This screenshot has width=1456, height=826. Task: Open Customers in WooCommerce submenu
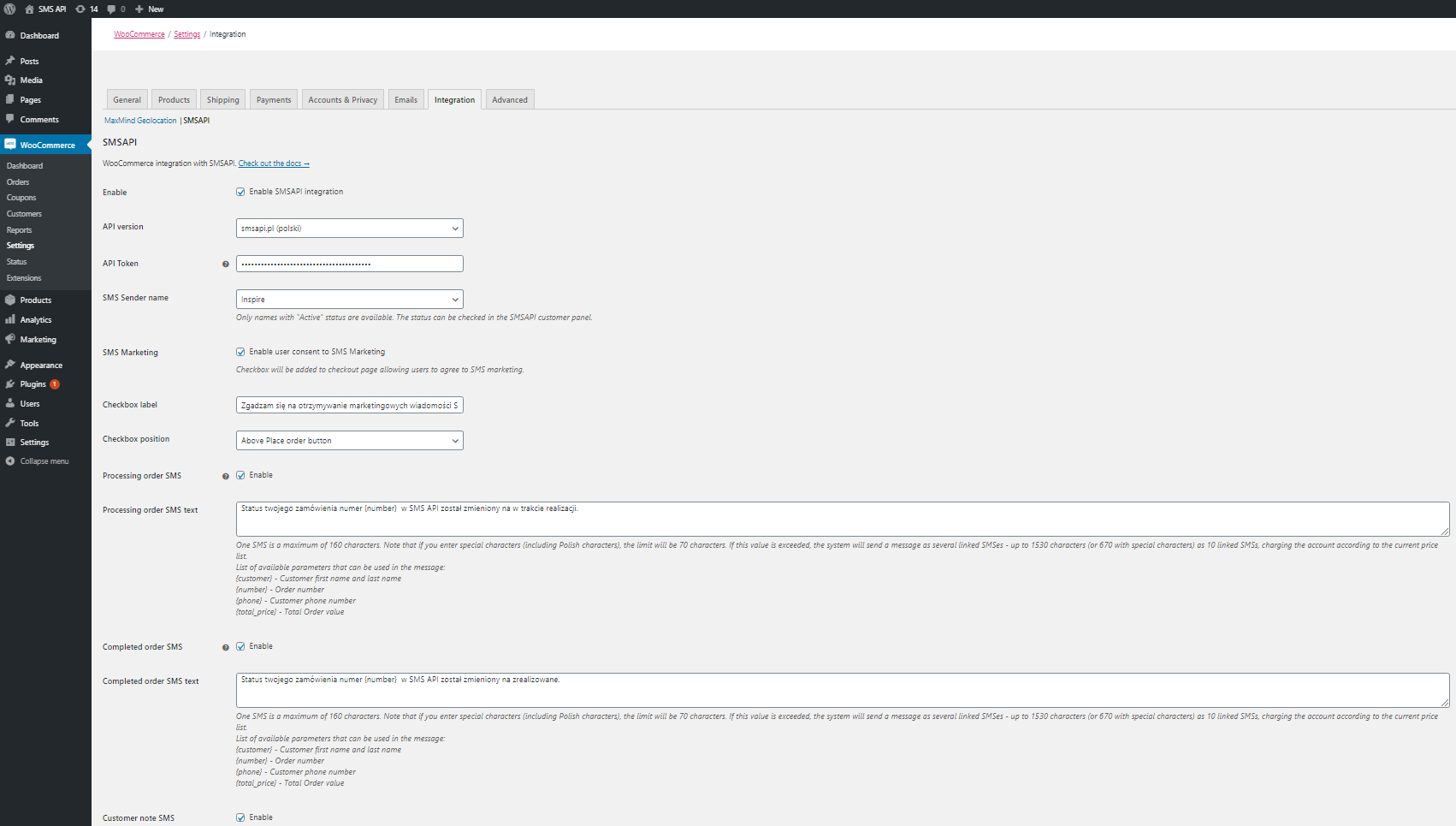(24, 214)
